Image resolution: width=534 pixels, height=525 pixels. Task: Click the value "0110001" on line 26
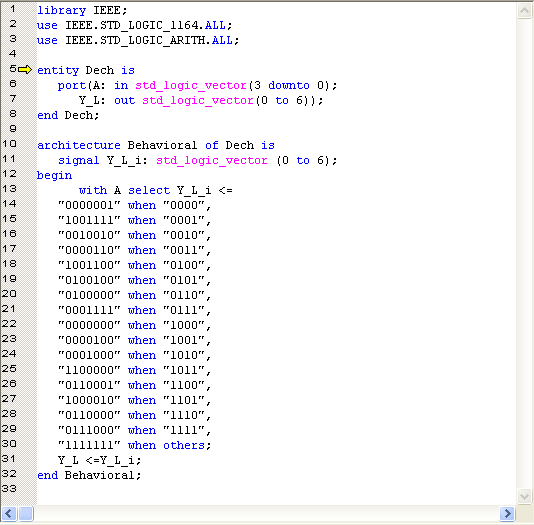coord(89,385)
